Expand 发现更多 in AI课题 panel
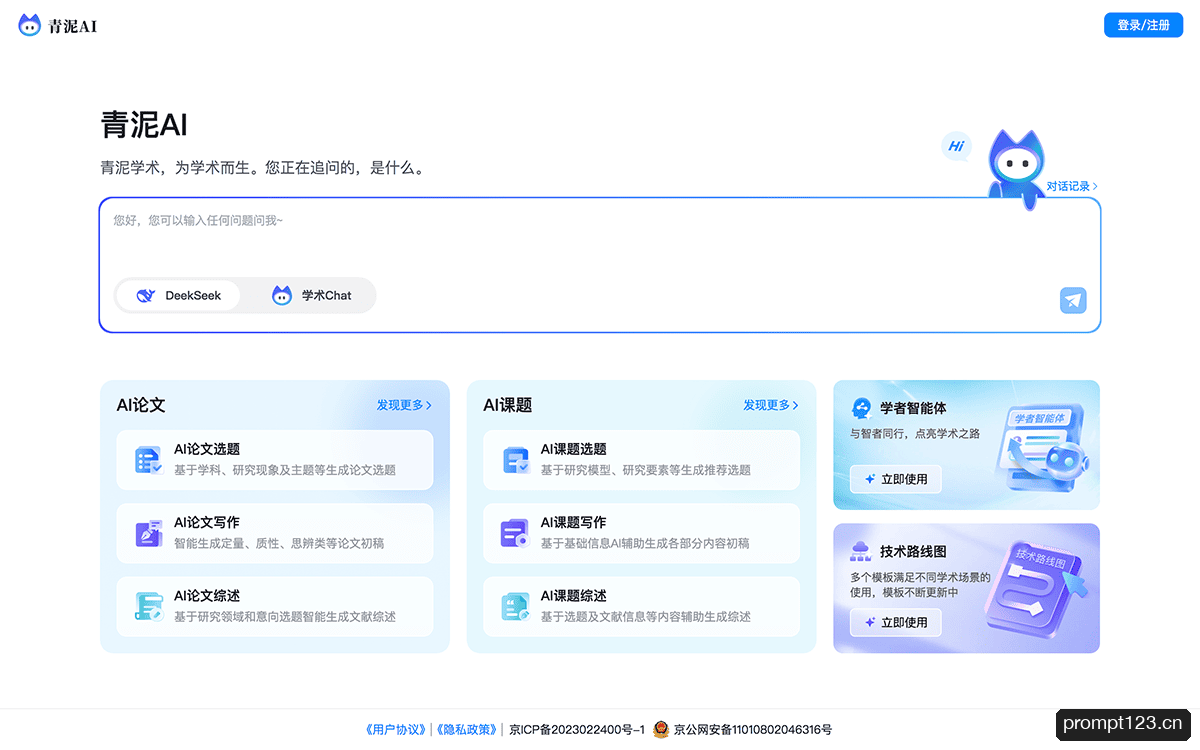 point(771,405)
